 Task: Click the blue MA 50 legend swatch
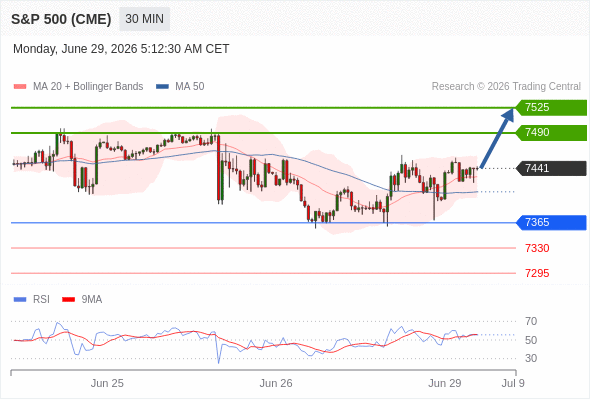tap(162, 87)
